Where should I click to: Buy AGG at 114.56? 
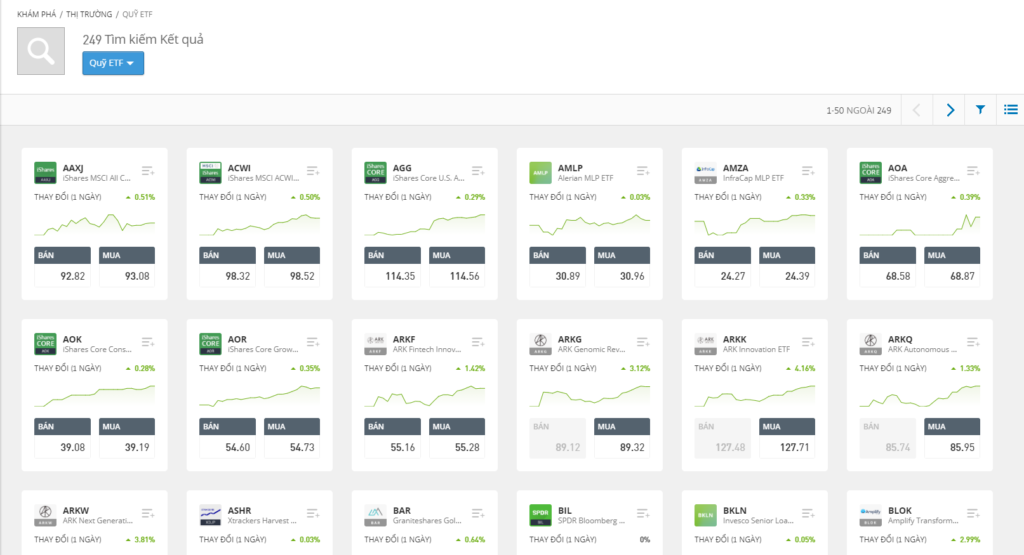[x=457, y=267]
